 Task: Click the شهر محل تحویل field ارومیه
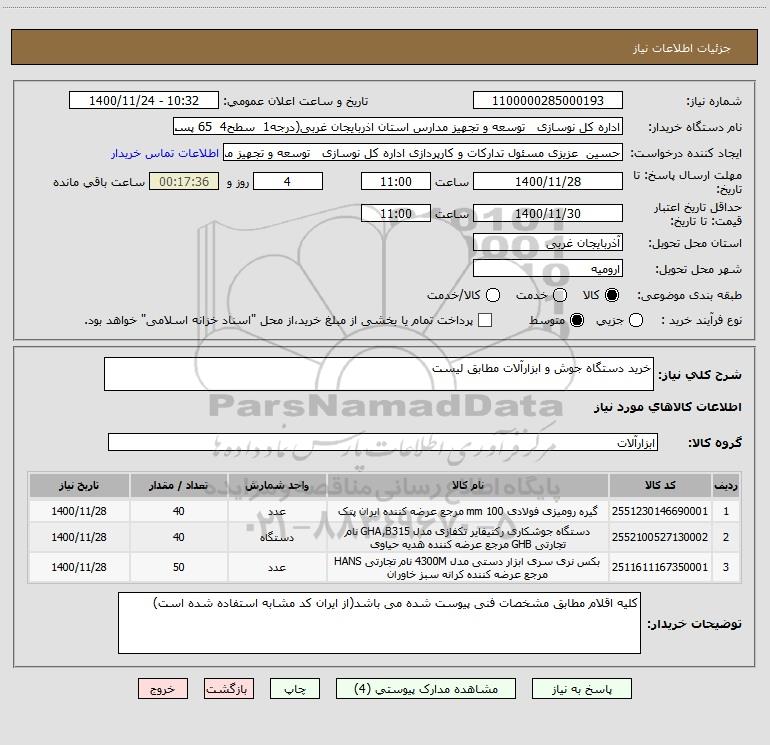[x=548, y=269]
